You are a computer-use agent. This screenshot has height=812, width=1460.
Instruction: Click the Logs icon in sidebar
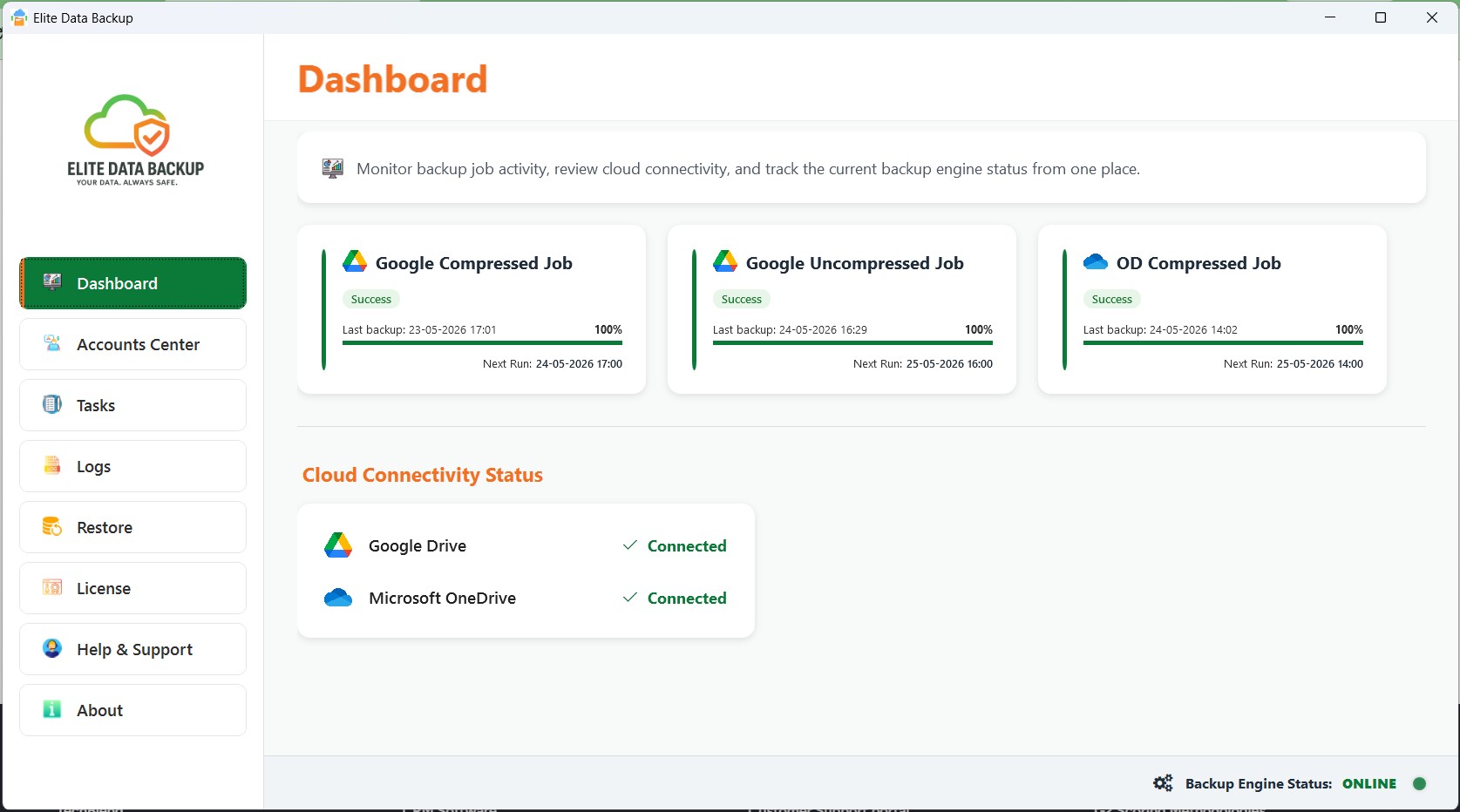coord(52,465)
